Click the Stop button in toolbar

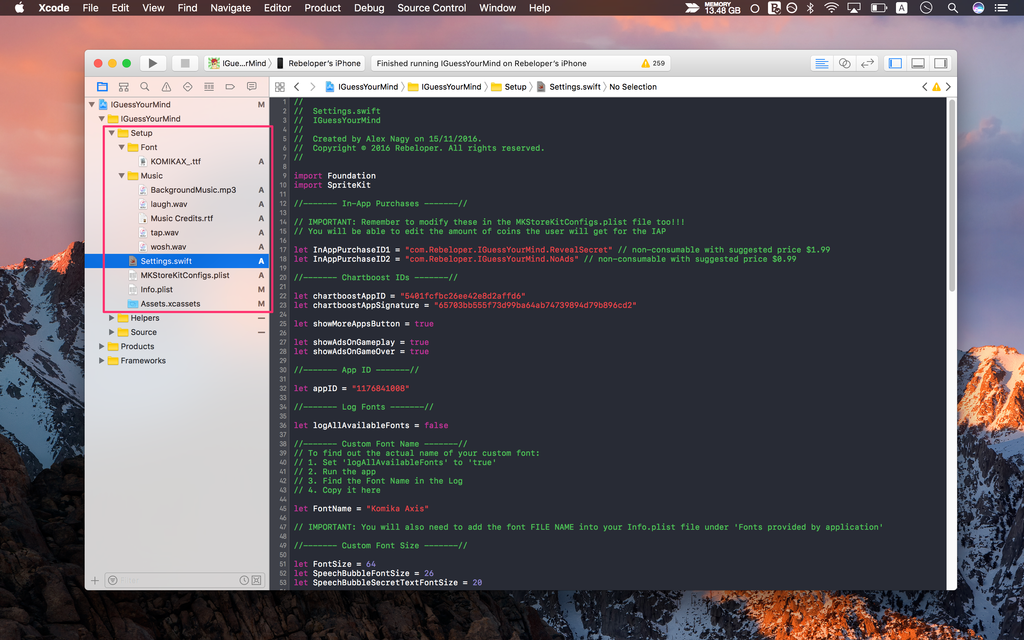coord(184,63)
